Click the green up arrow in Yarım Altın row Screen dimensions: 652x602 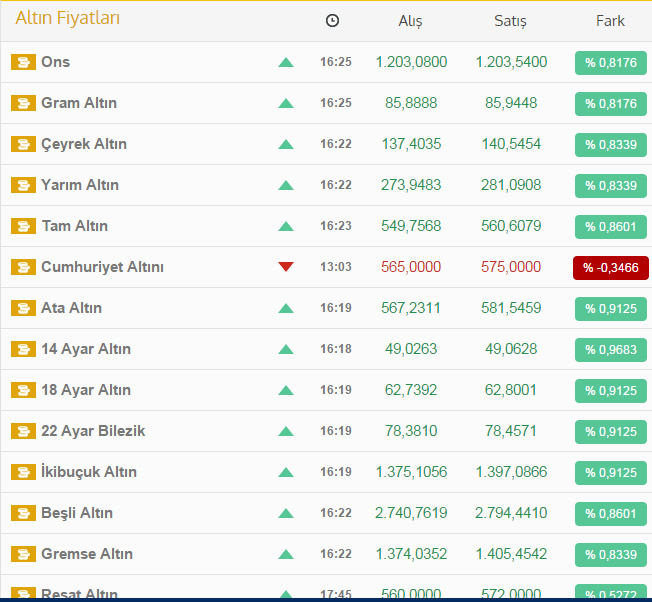[286, 185]
